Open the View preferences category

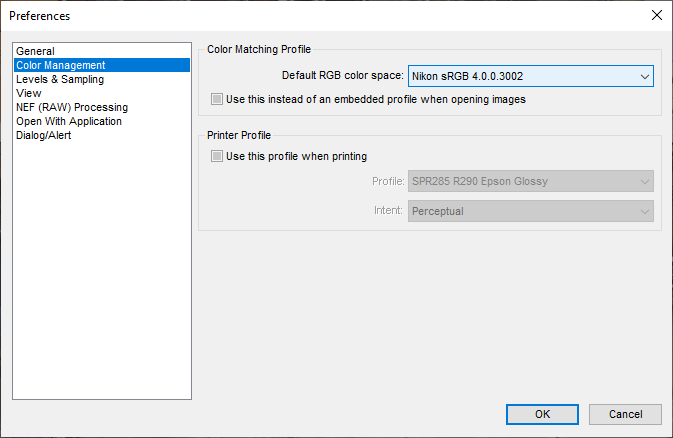(102, 93)
